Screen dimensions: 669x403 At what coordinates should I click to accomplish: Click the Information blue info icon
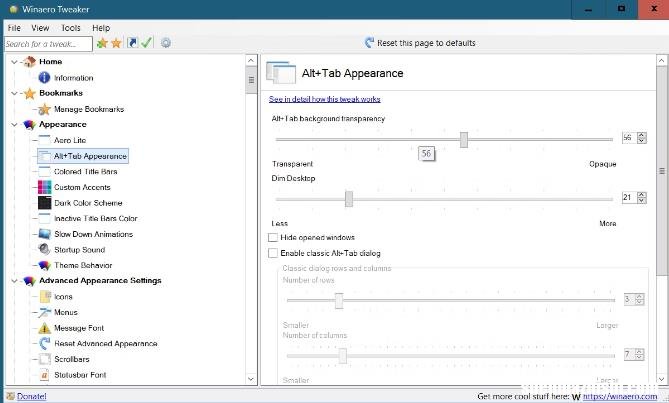(x=44, y=78)
